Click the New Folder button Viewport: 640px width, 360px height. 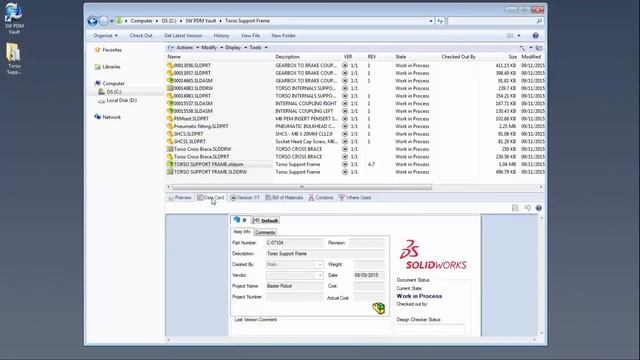click(x=283, y=36)
